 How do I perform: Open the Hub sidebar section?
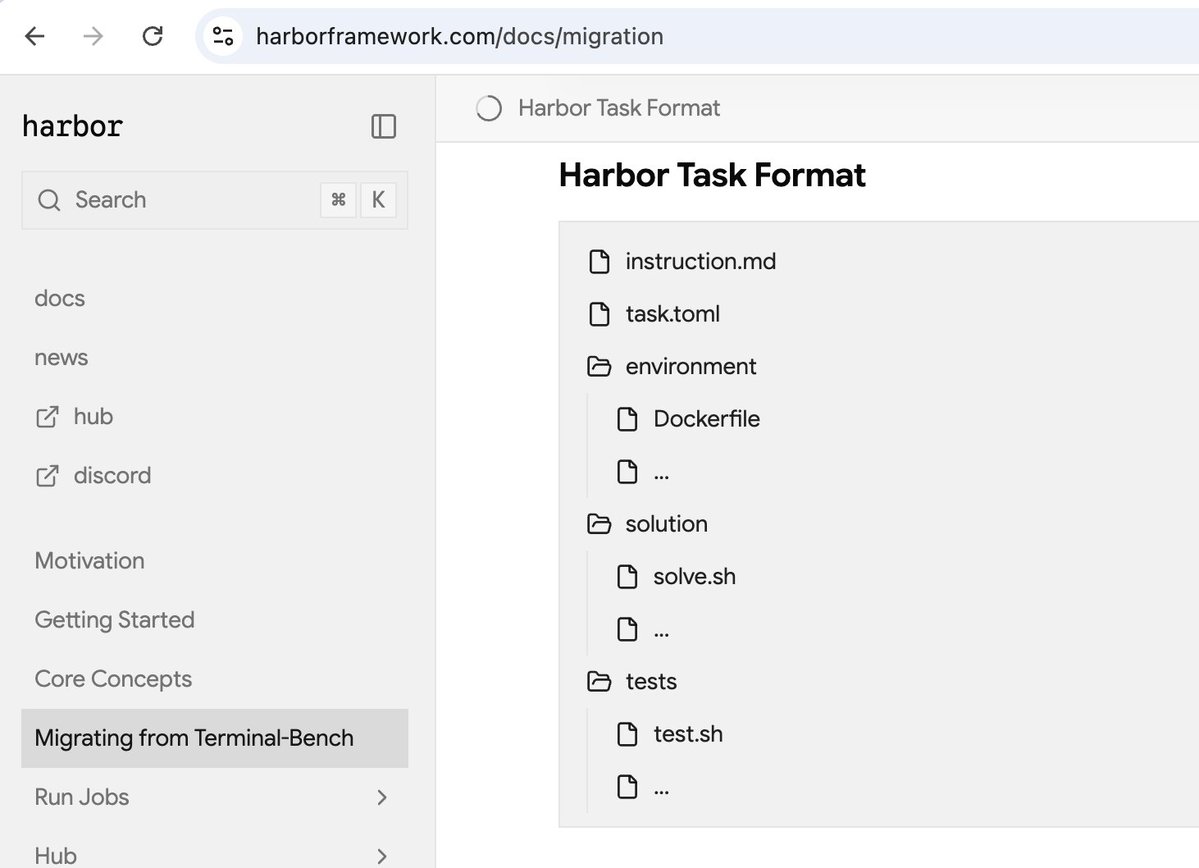(56, 855)
